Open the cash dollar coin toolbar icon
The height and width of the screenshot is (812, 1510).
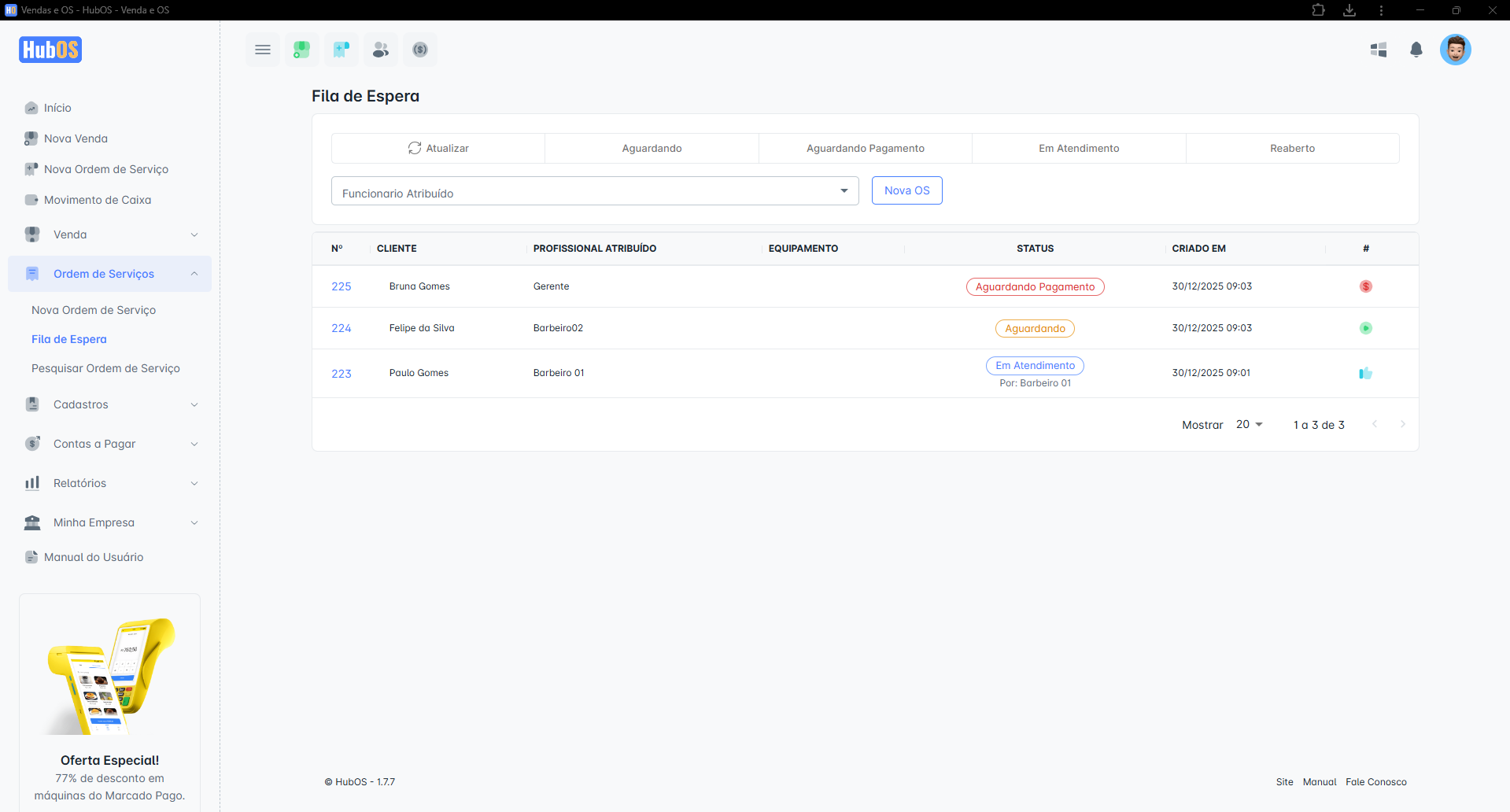420,50
